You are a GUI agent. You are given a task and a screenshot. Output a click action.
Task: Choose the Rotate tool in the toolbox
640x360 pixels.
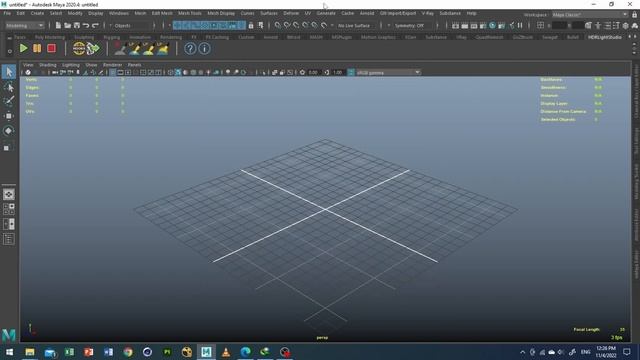click(9, 131)
